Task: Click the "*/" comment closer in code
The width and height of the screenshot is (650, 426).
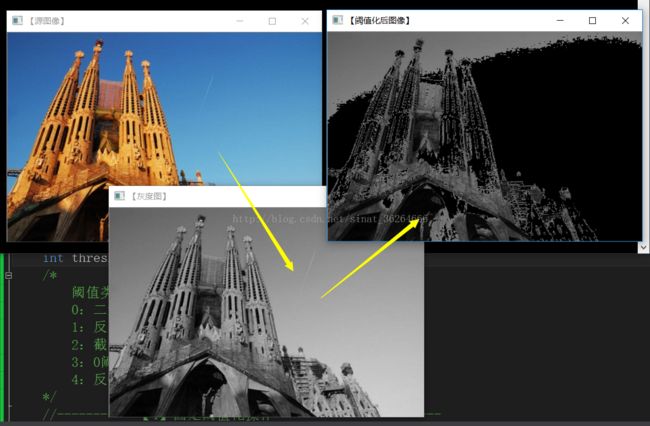Action: click(x=49, y=397)
